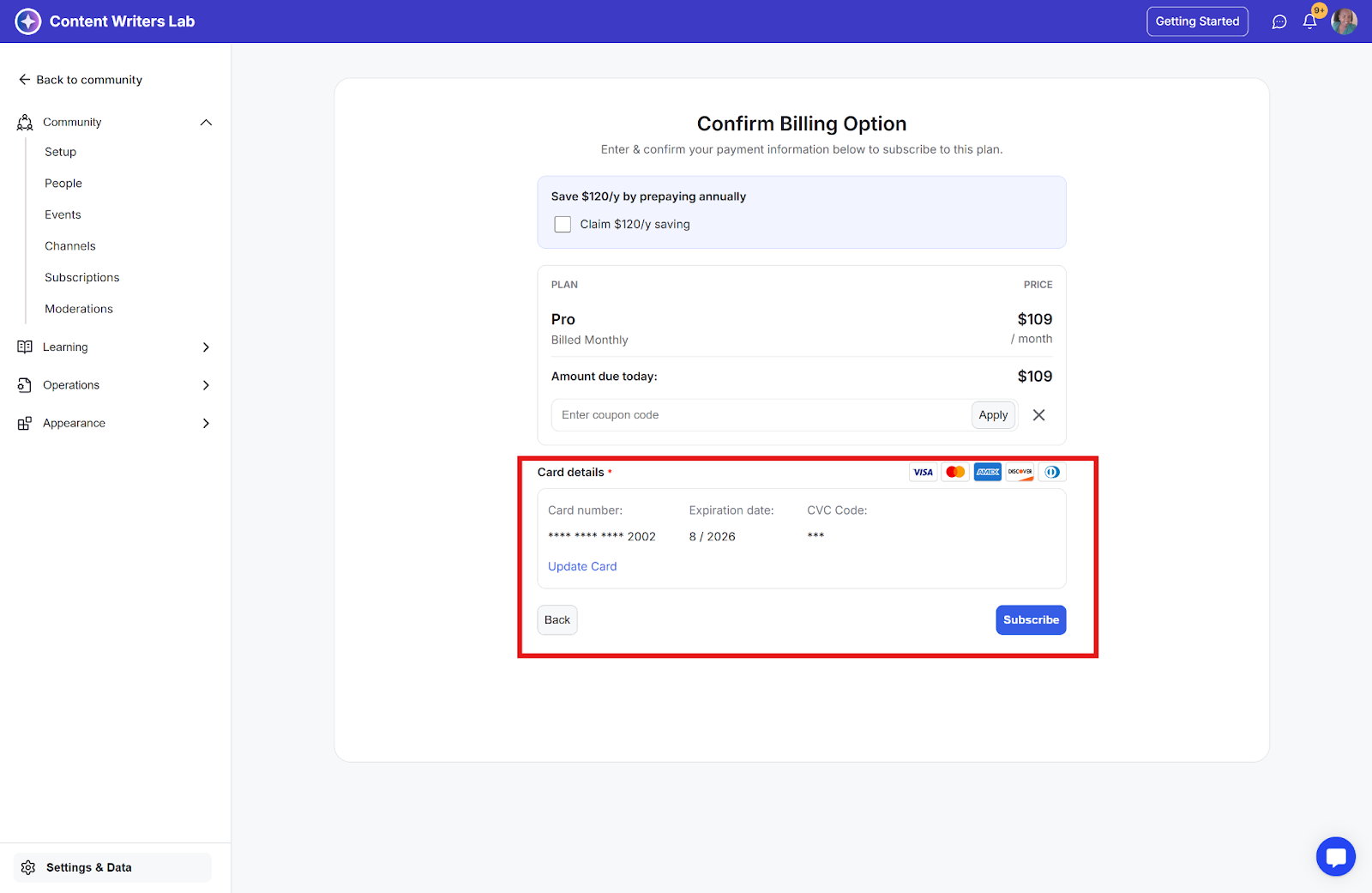Viewport: 1372px width, 893px height.
Task: Open the Getting Started button
Action: click(x=1197, y=21)
